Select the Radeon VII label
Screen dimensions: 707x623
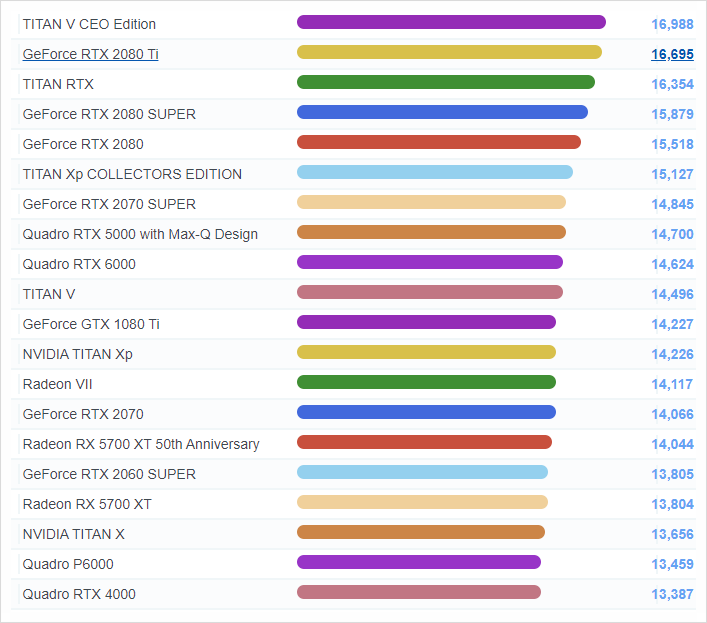[x=57, y=384]
